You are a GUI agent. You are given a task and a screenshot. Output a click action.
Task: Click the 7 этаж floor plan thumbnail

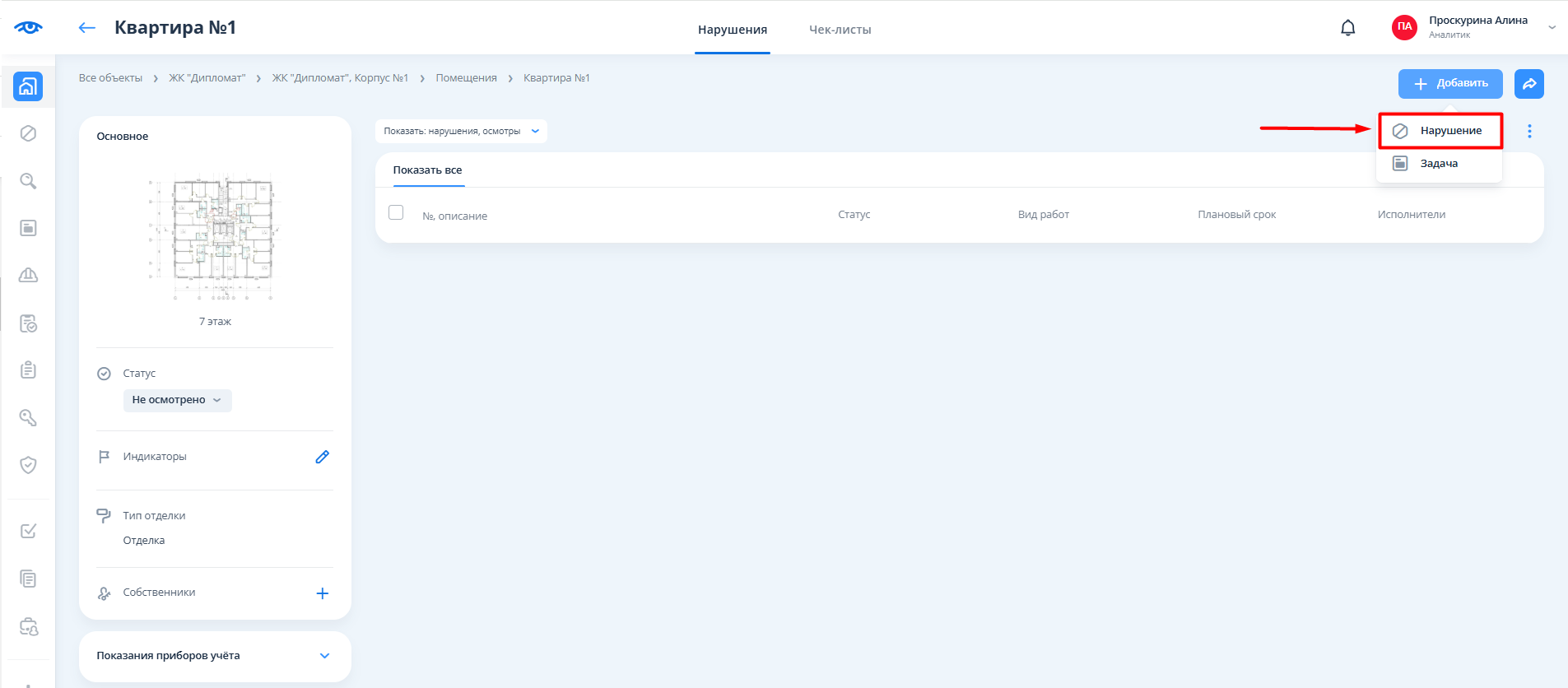(x=215, y=239)
